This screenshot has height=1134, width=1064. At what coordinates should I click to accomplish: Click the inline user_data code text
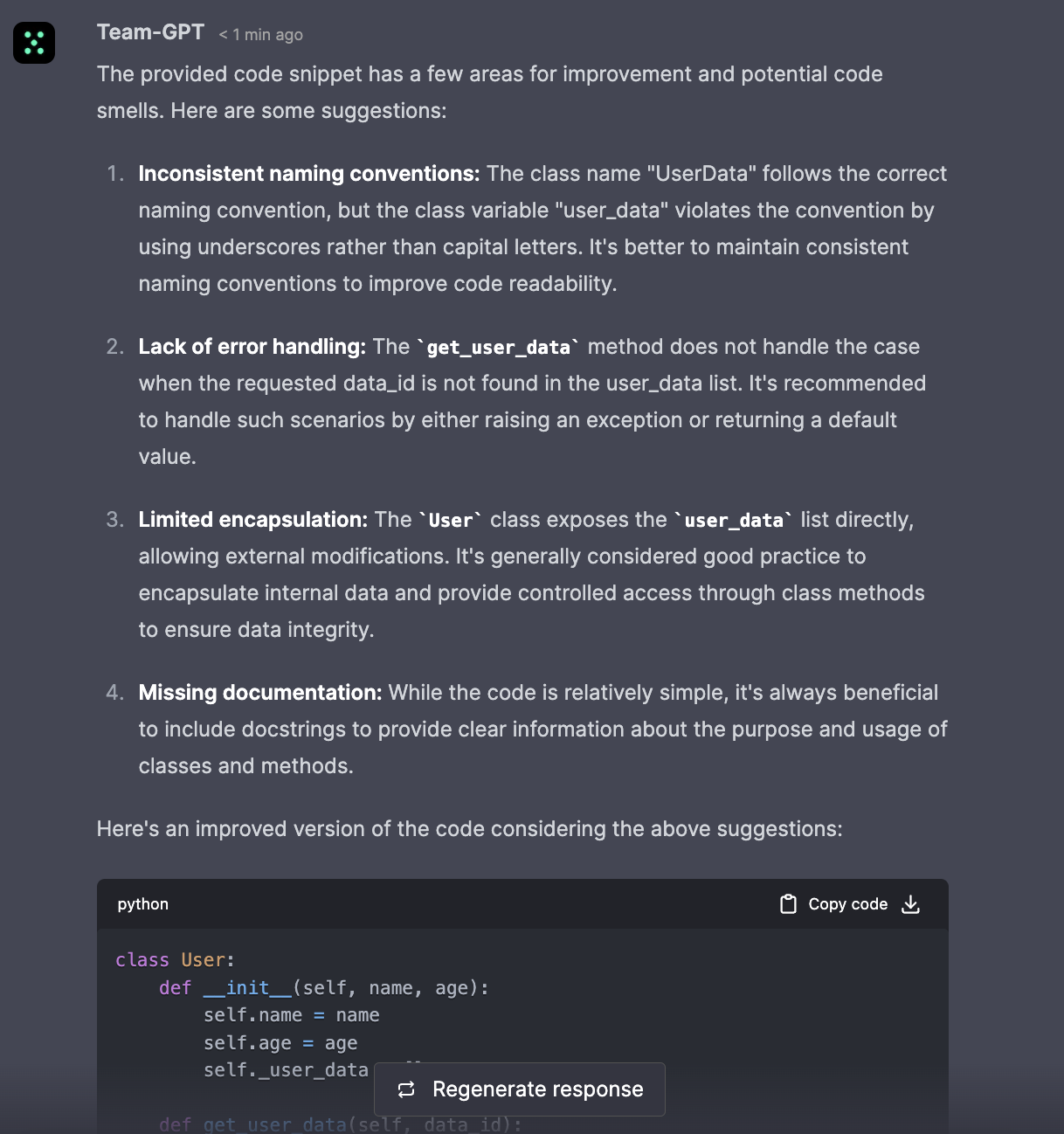[734, 521]
